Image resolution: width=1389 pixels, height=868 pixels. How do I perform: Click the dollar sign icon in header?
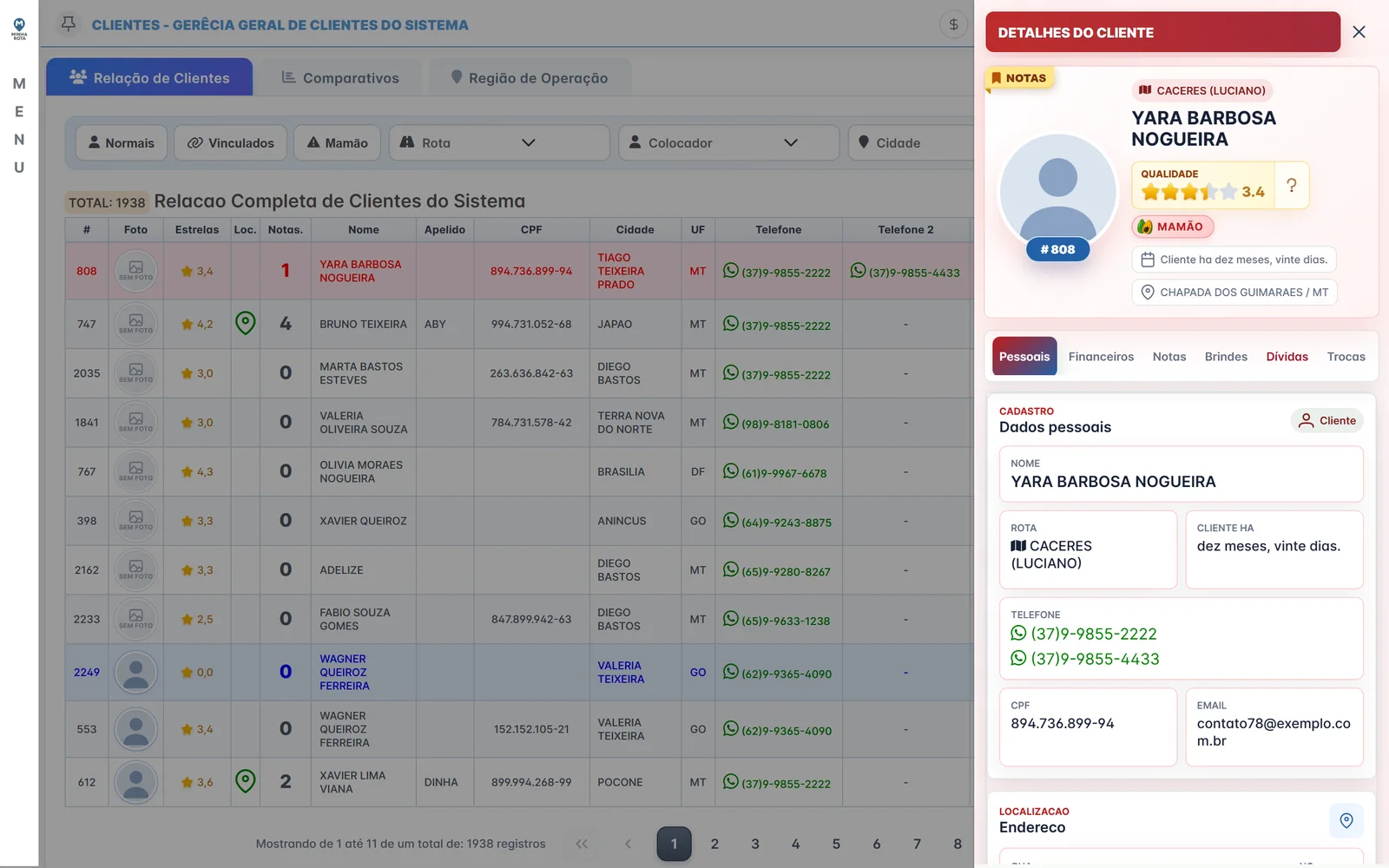click(x=953, y=24)
